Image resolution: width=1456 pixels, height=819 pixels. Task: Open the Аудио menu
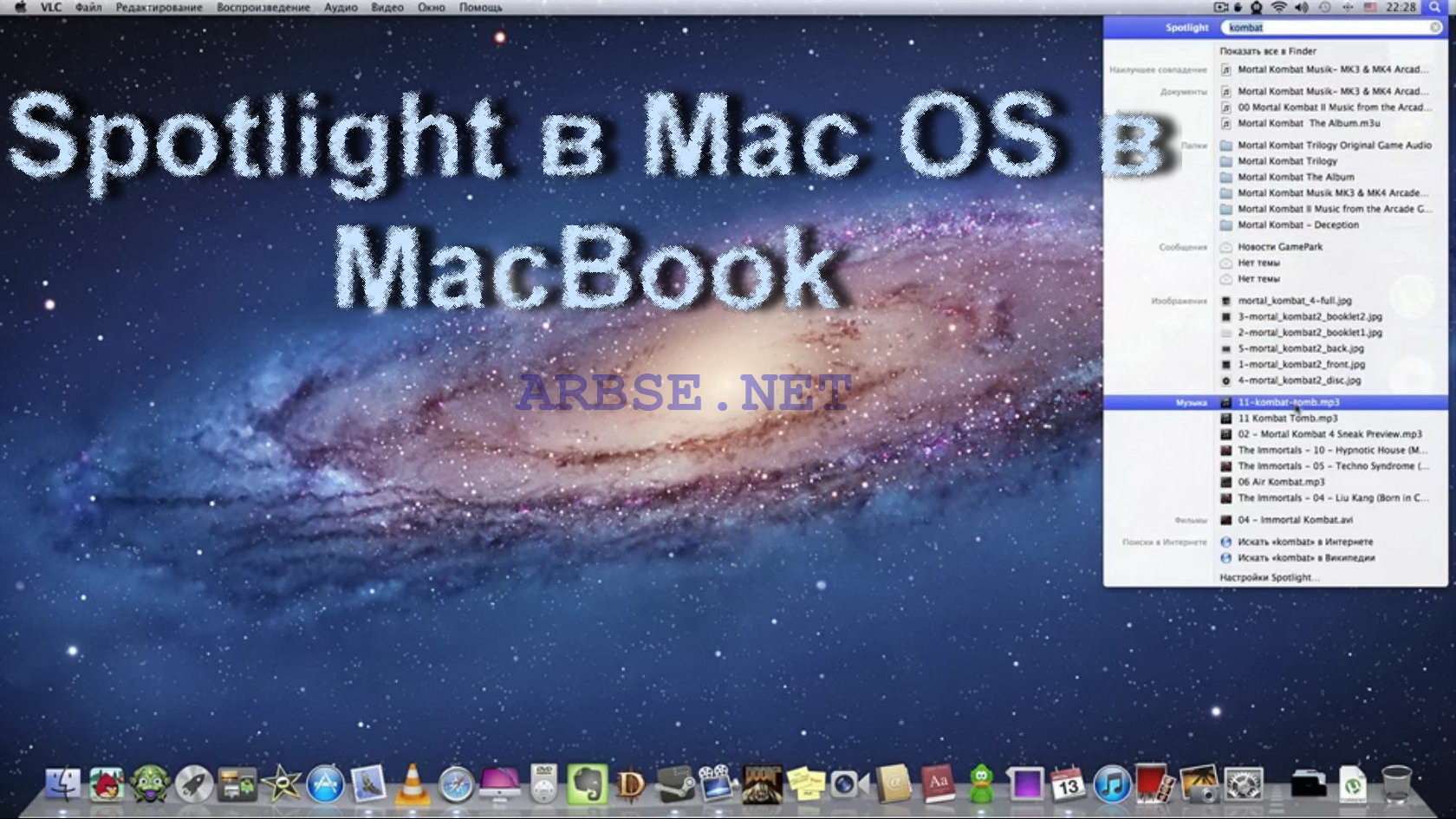pyautogui.click(x=341, y=7)
